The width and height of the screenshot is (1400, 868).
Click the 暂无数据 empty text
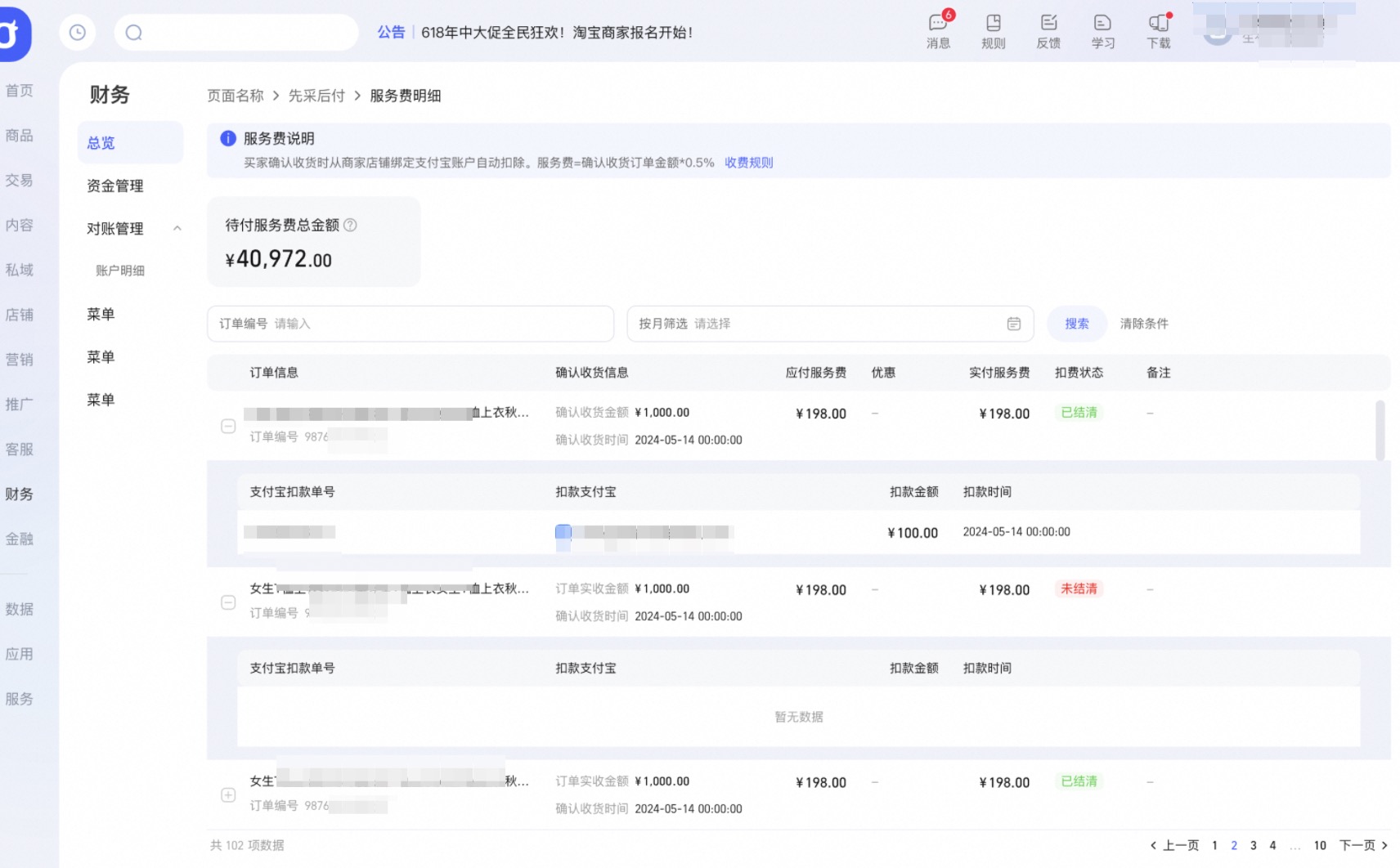799,717
